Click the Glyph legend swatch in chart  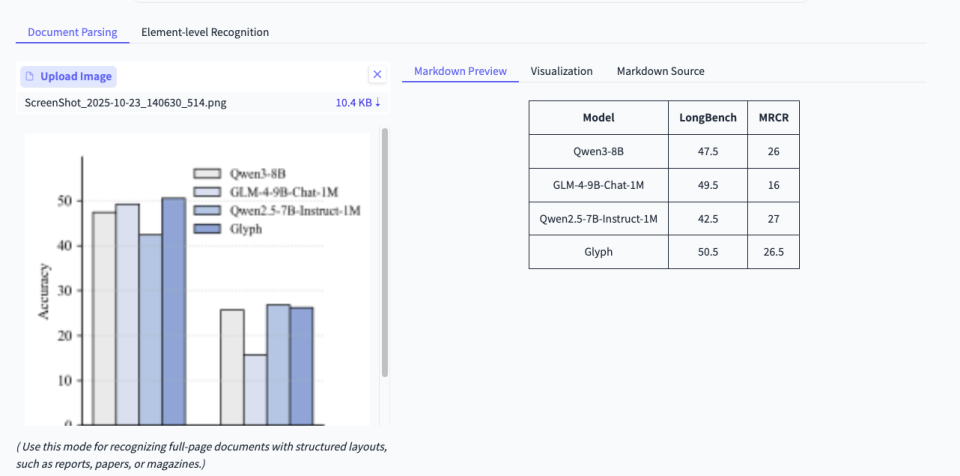click(206, 229)
